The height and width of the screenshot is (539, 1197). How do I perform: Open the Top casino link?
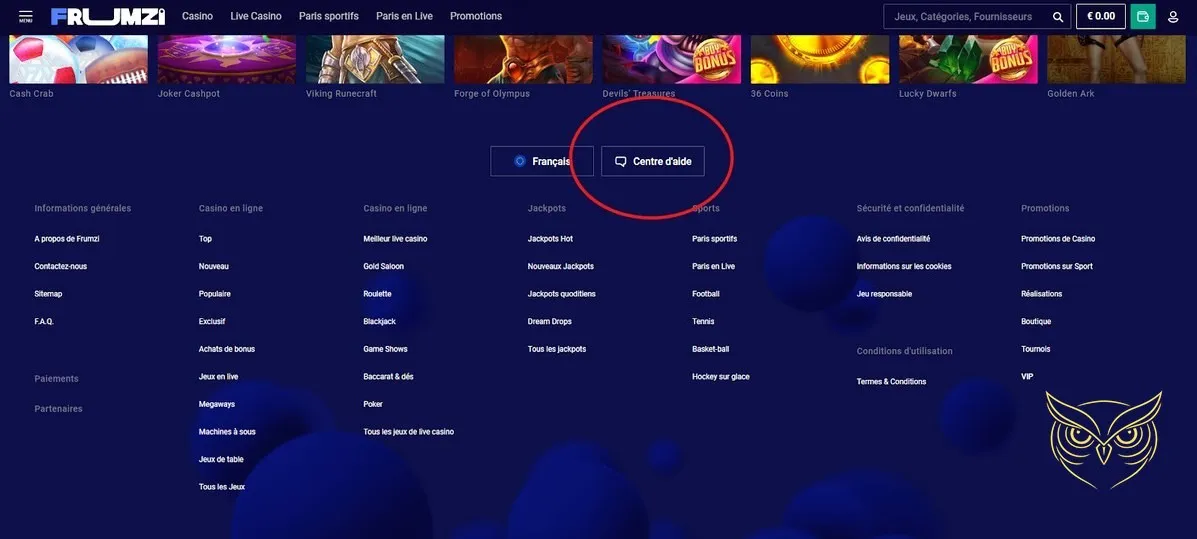(x=205, y=239)
